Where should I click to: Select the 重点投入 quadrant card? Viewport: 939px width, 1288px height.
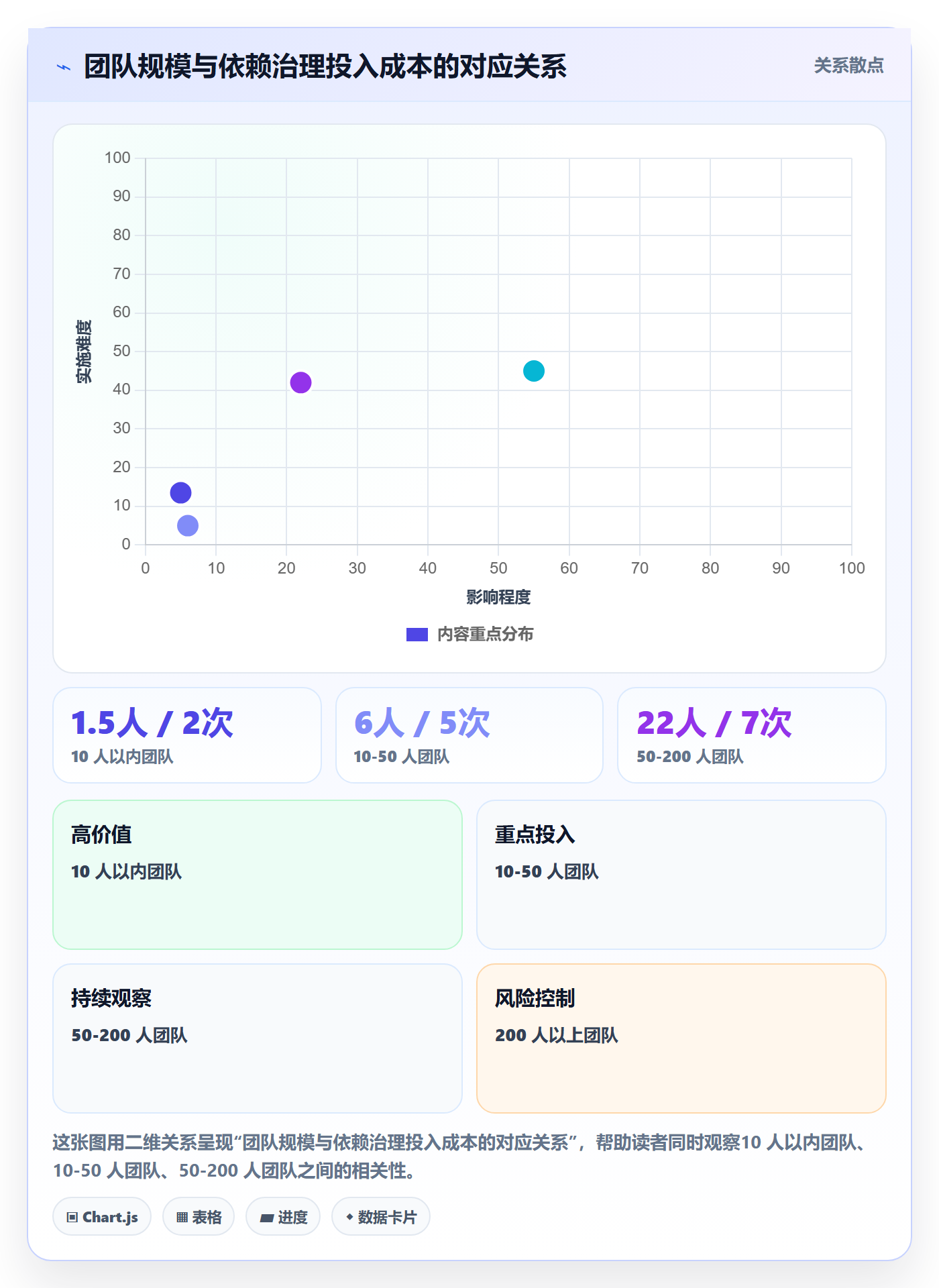click(x=681, y=875)
